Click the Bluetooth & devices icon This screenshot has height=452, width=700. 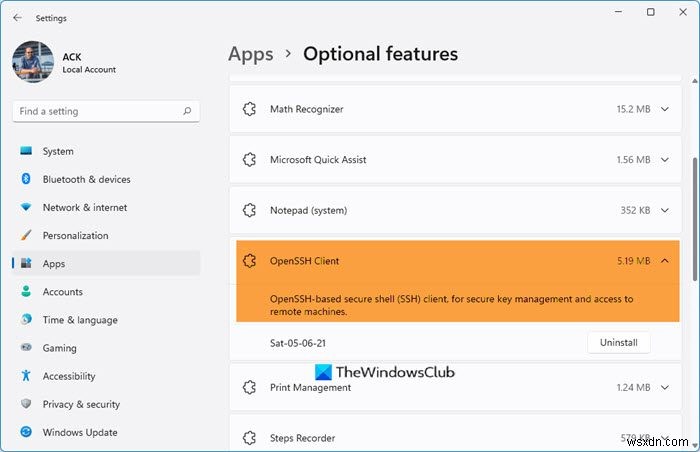pos(26,180)
